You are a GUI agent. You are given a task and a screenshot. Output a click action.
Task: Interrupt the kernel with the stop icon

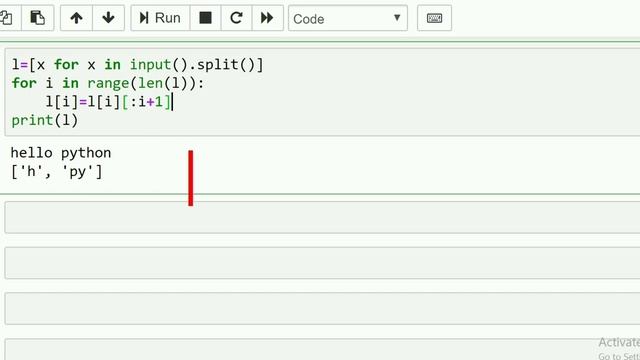click(x=205, y=18)
